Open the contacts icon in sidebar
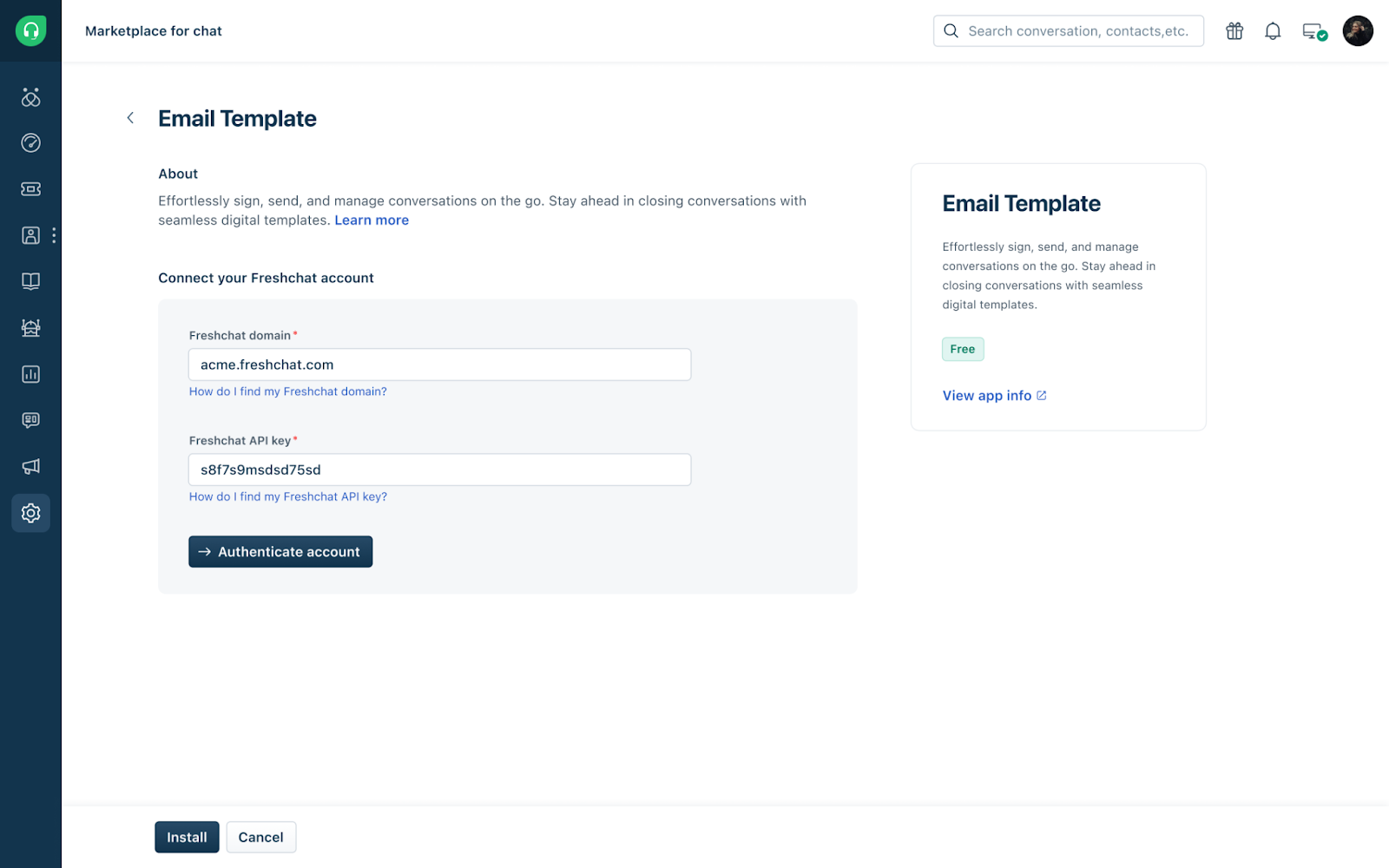Viewport: 1389px width, 868px height. pyautogui.click(x=30, y=235)
